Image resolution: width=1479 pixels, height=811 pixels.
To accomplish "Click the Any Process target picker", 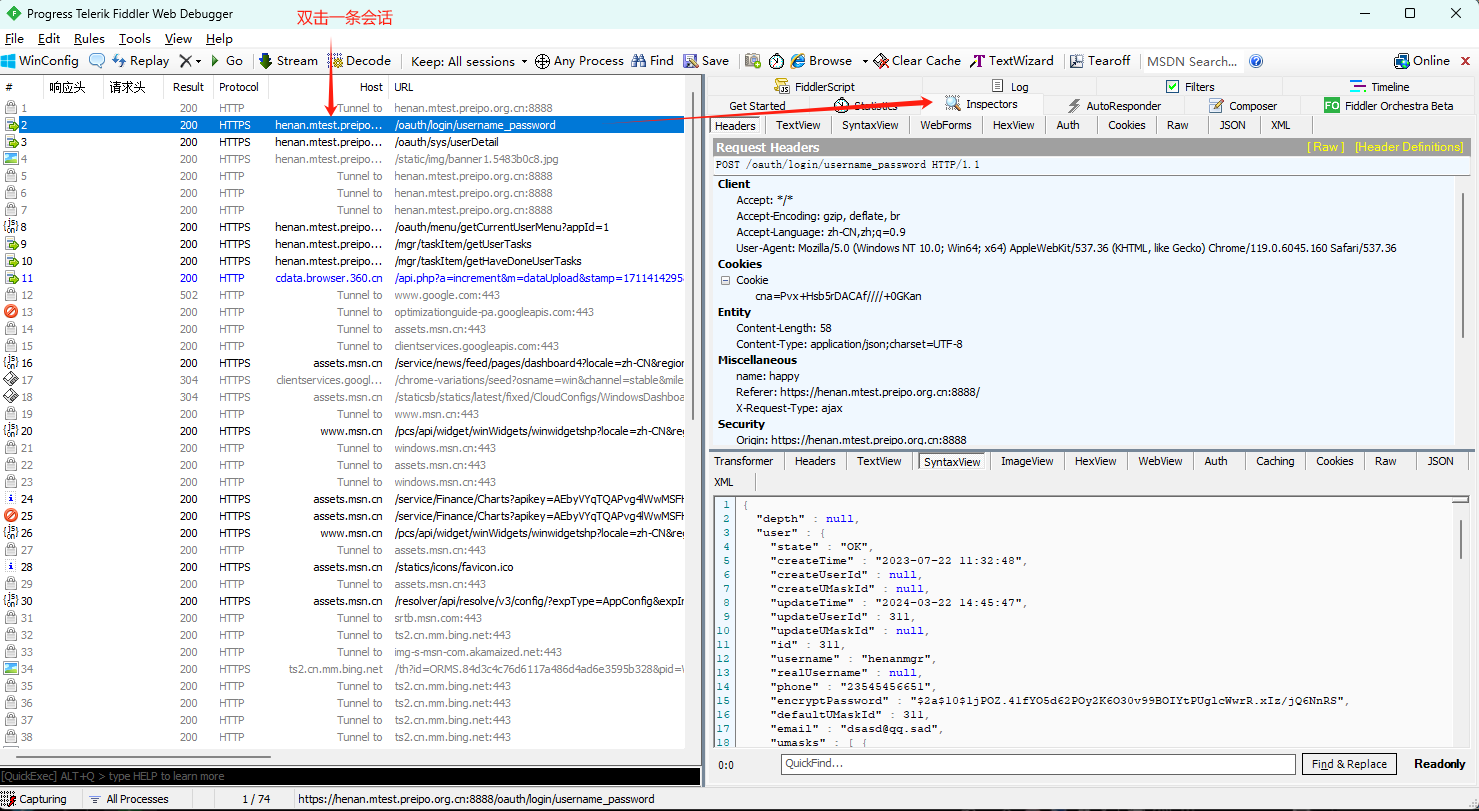I will click(x=579, y=61).
